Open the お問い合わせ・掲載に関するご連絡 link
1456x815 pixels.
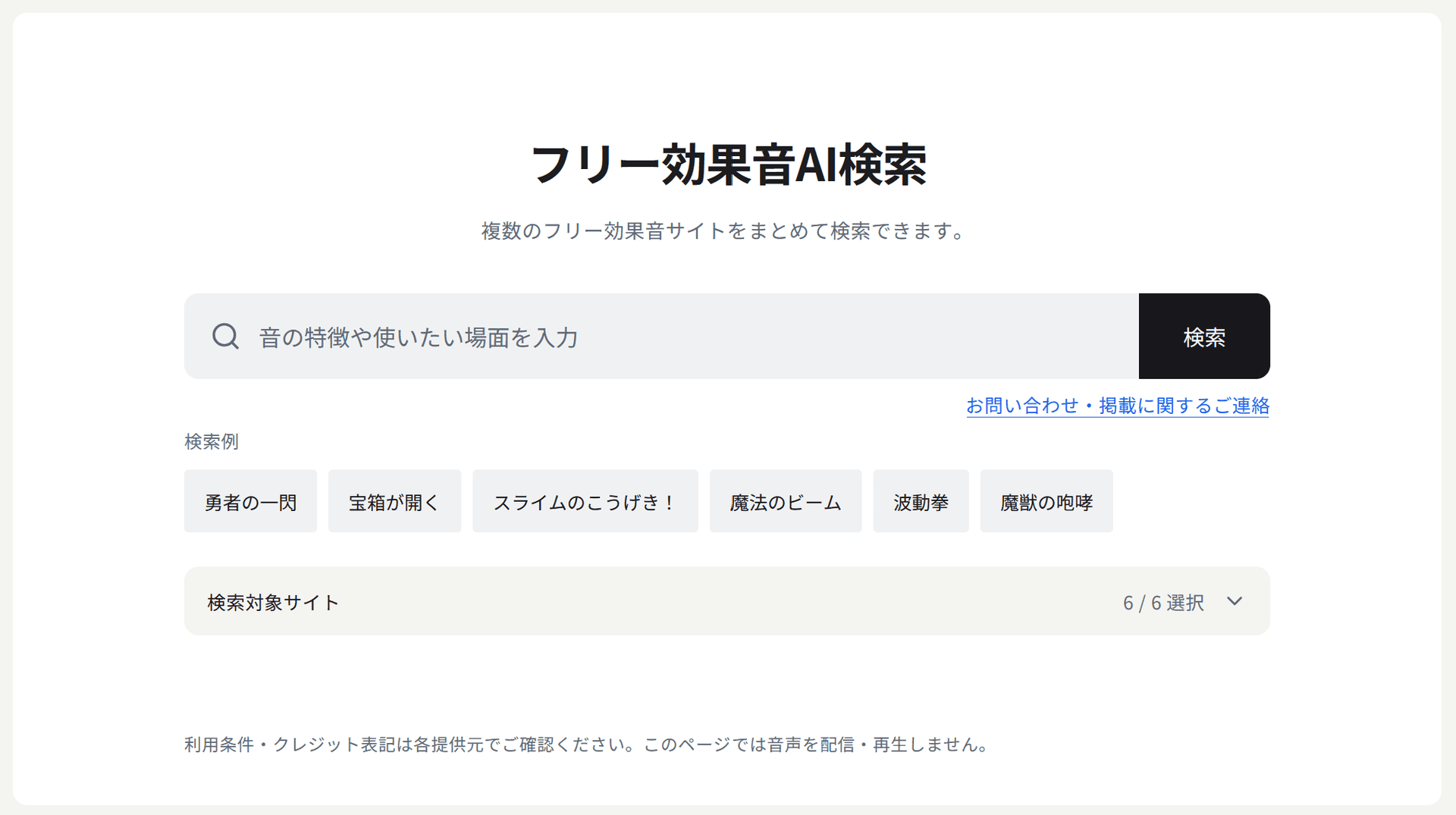[1118, 406]
